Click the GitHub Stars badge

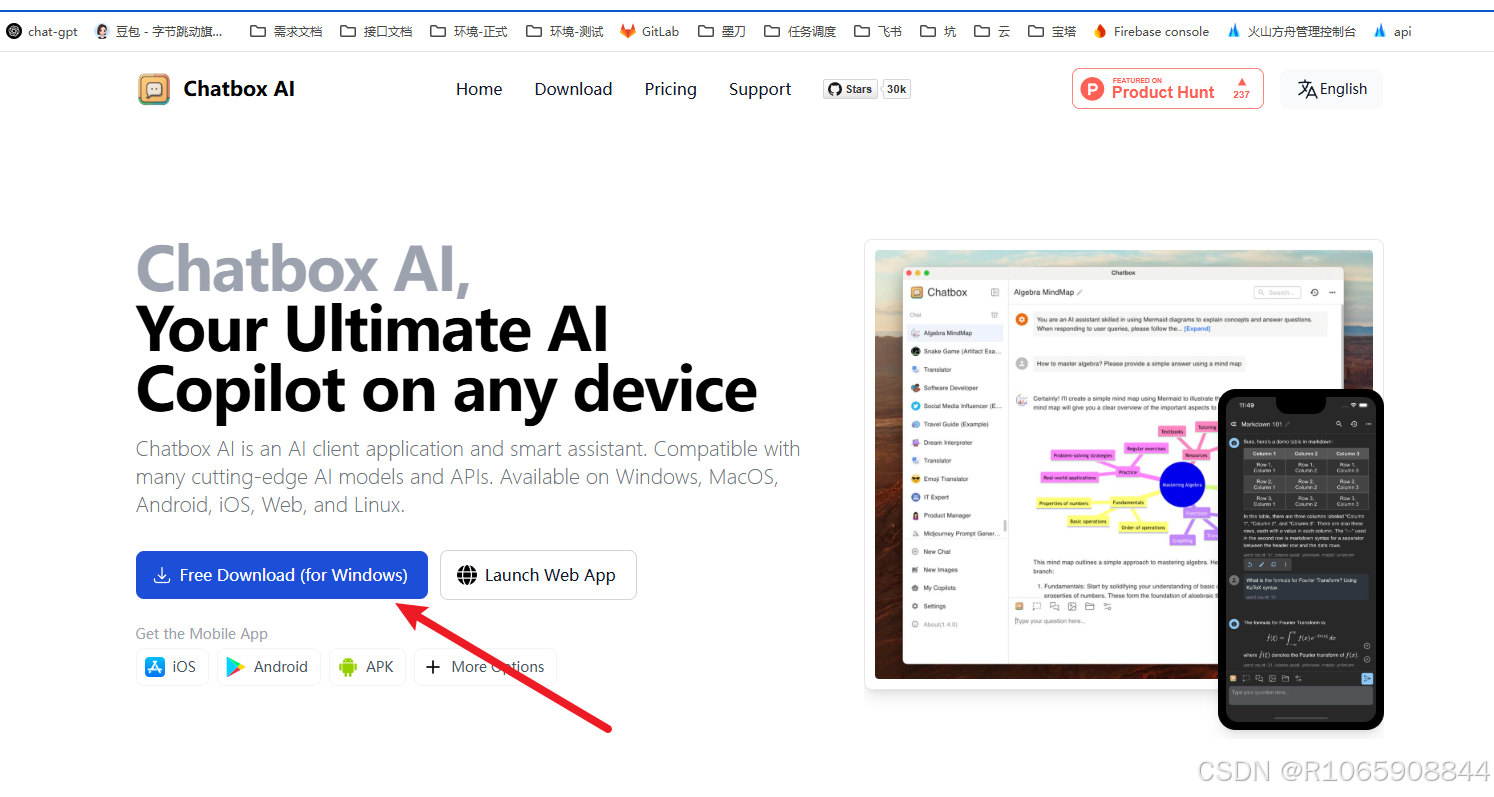849,89
